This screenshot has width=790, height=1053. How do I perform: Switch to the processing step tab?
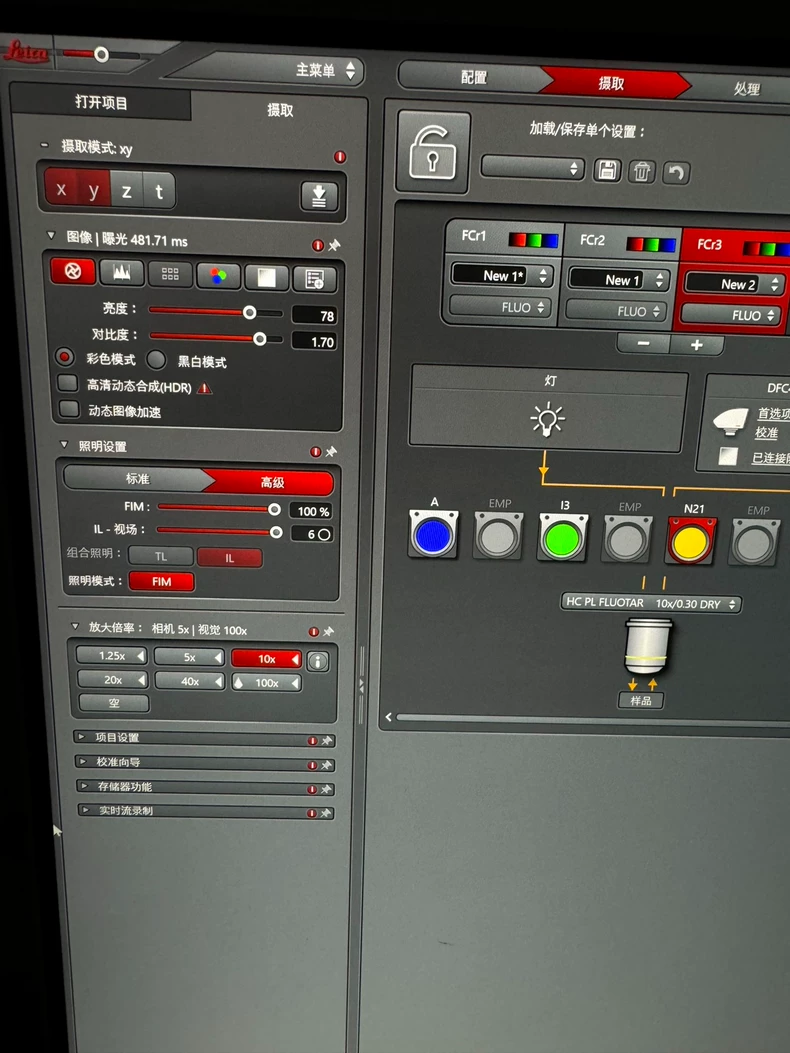[742, 88]
